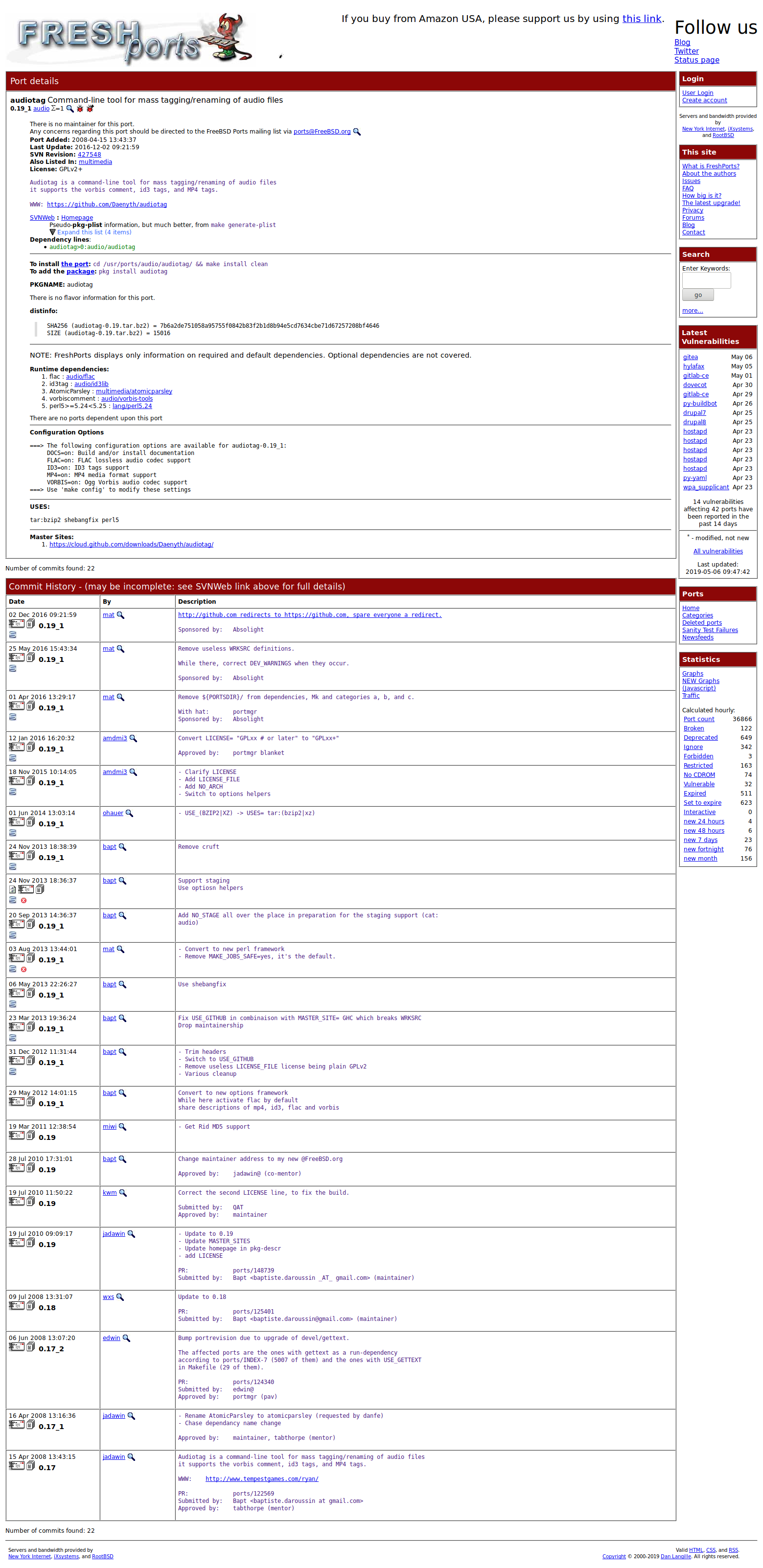Click the blue revision icon under 01 Apr 2016
This screenshot has height=1568, width=763.
pos(13,717)
